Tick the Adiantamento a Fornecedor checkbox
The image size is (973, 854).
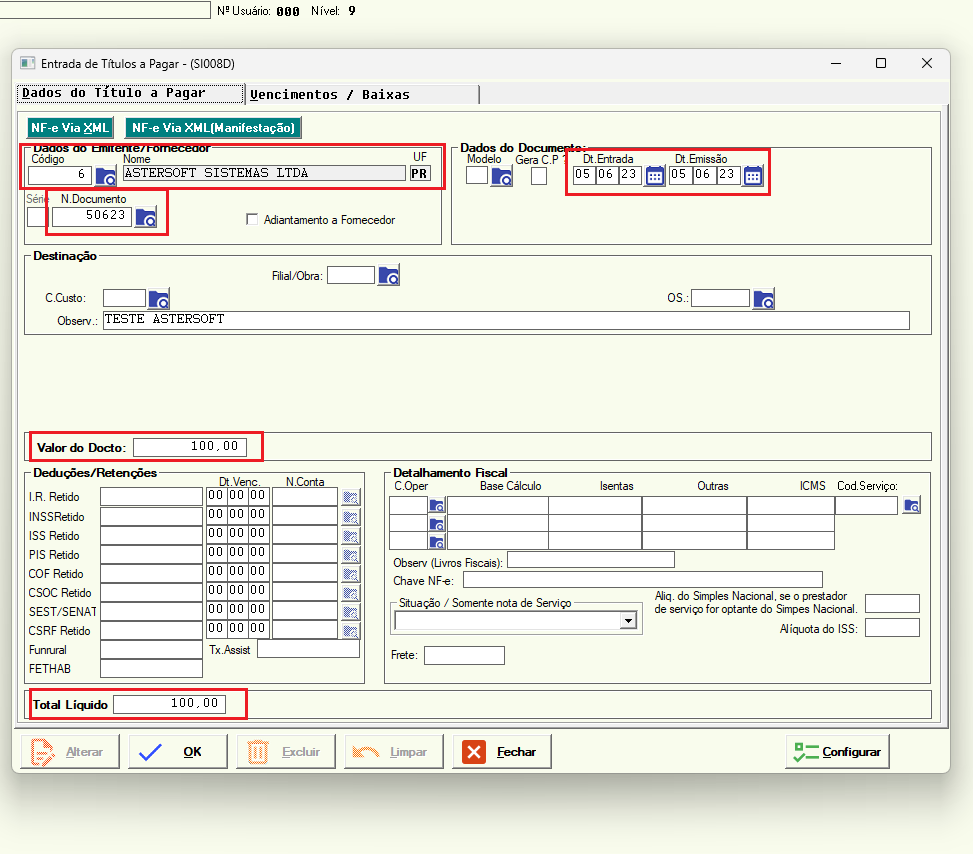pos(252,219)
